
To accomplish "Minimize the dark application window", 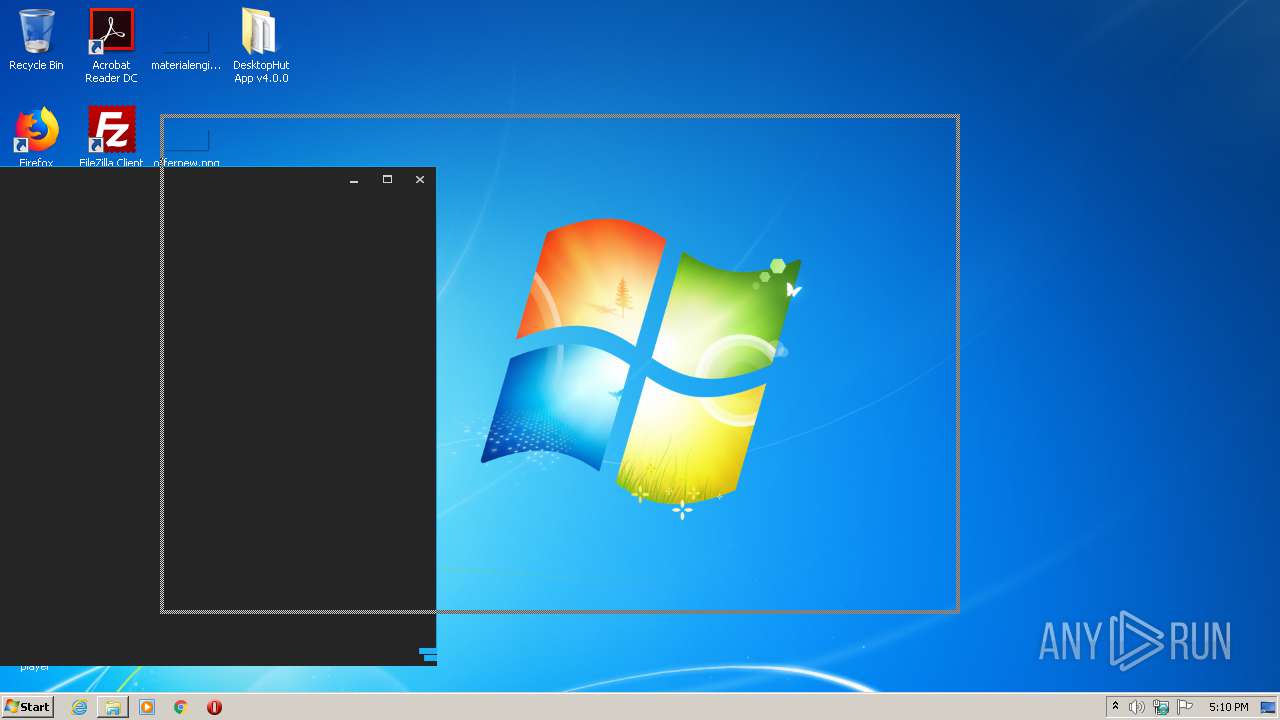I will click(354, 180).
